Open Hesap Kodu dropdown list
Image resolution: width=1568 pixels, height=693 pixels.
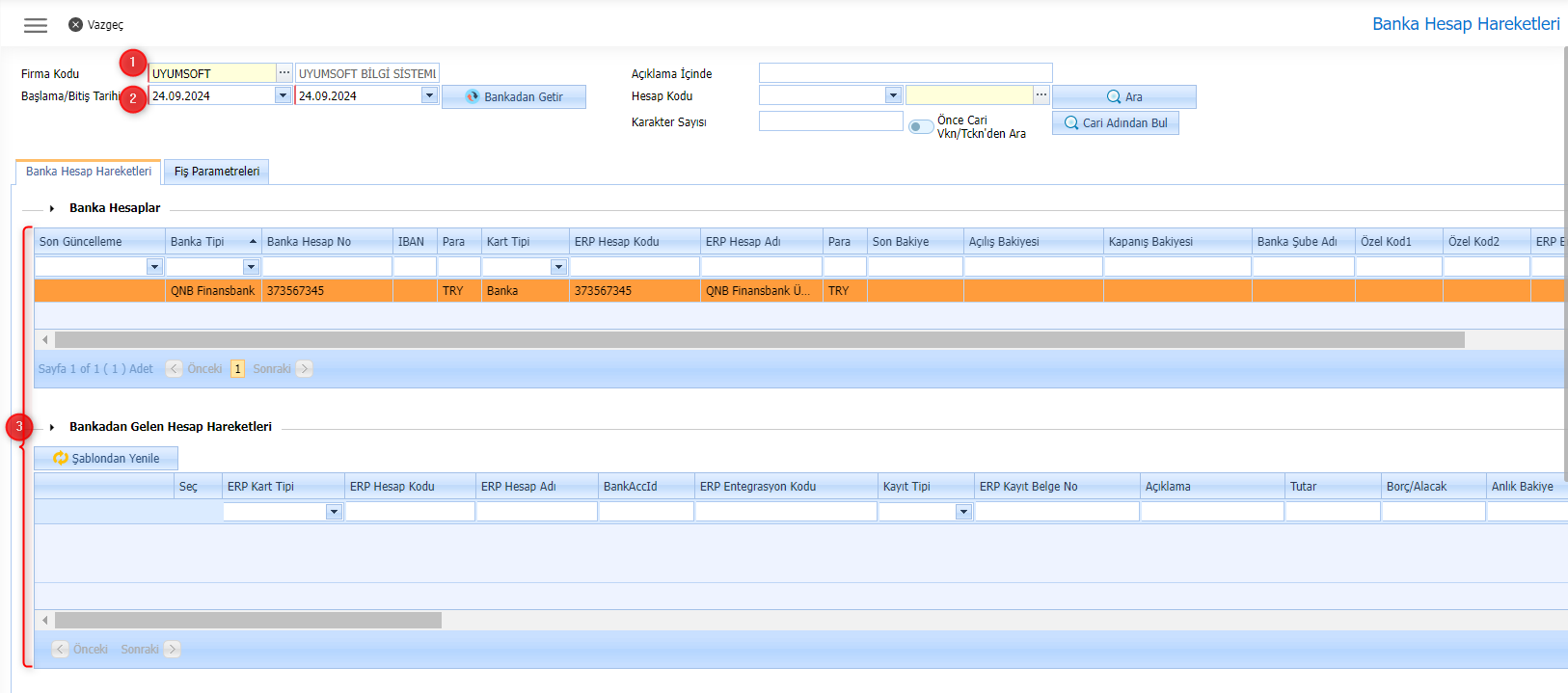click(x=893, y=95)
